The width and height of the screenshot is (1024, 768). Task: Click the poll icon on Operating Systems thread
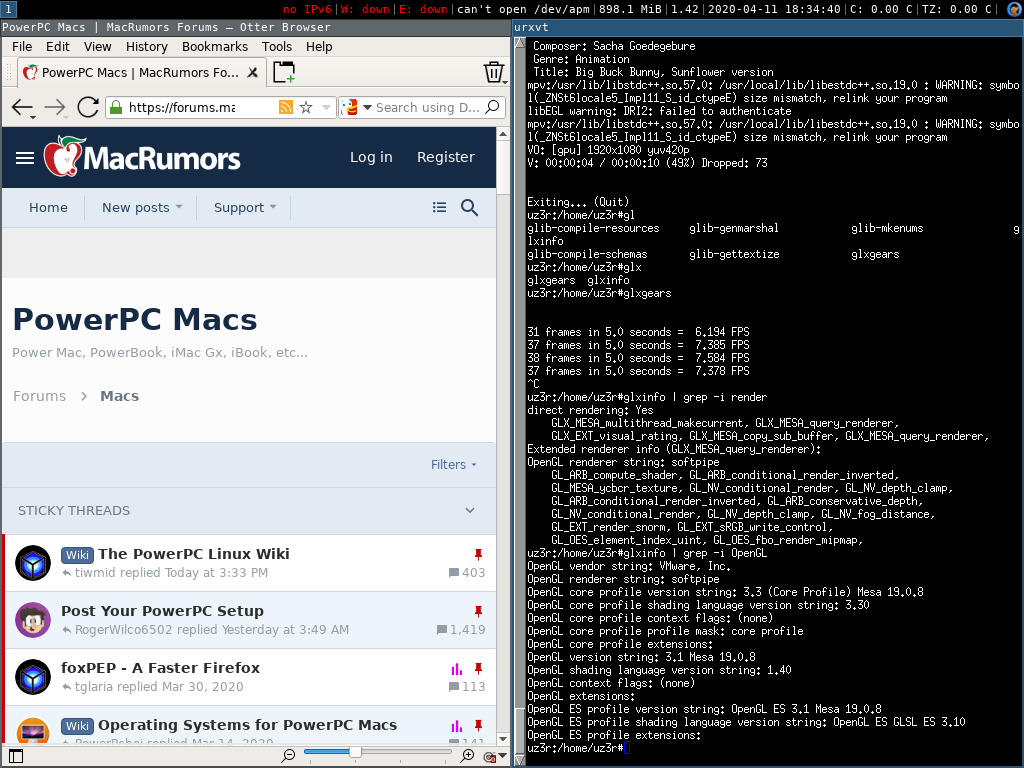coord(456,726)
